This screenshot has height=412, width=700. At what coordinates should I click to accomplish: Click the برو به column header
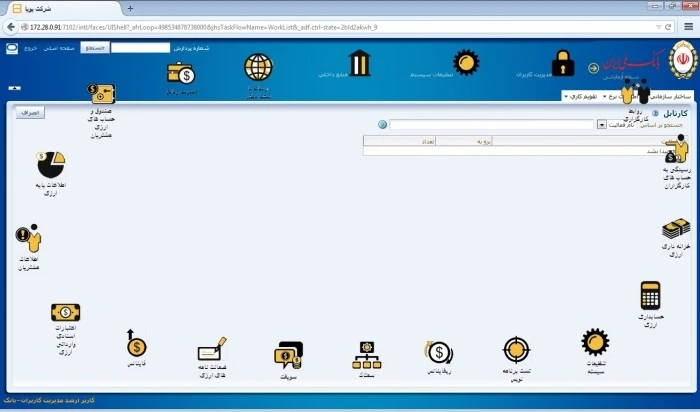464,141
